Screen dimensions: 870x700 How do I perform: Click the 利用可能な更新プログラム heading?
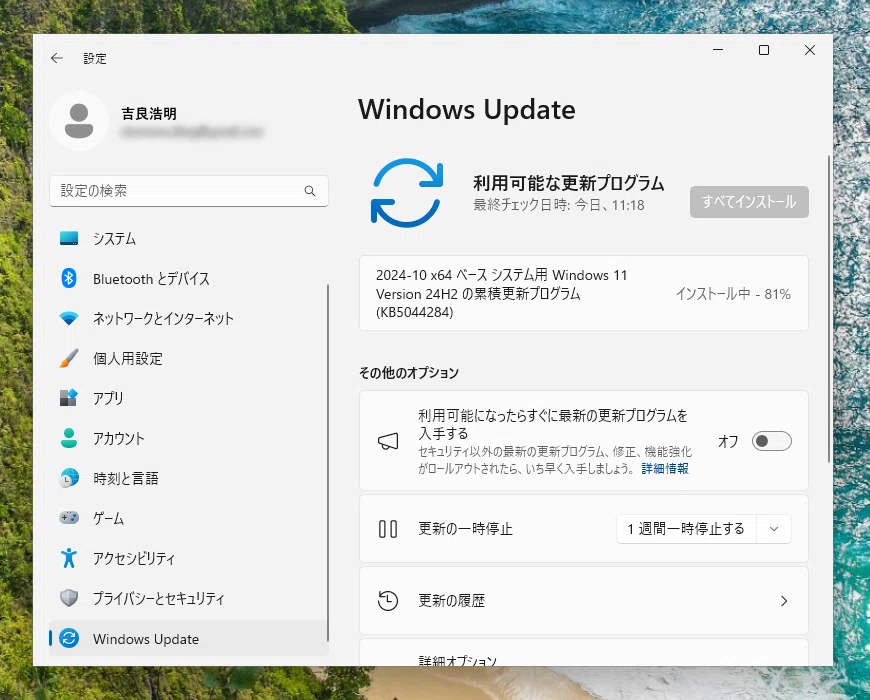[x=569, y=183]
